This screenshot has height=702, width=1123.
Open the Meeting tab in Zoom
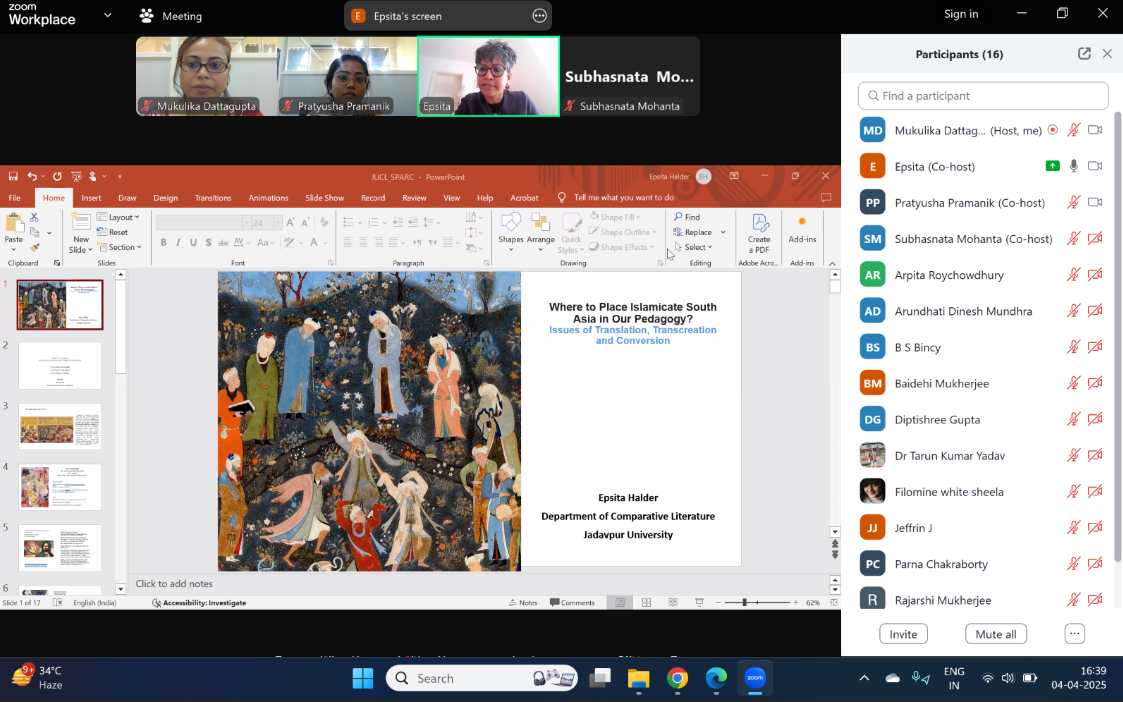[x=171, y=16]
